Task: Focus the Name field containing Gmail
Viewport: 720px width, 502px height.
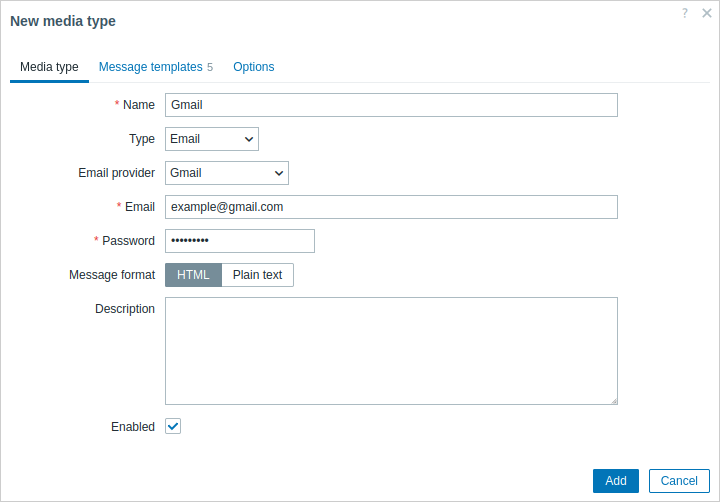Action: pyautogui.click(x=391, y=105)
